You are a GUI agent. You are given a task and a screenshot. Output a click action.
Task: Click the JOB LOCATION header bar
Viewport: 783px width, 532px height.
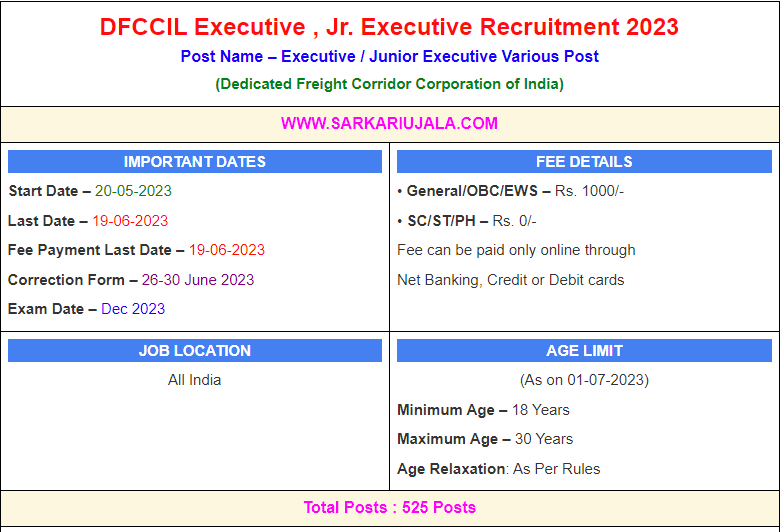[x=195, y=351]
